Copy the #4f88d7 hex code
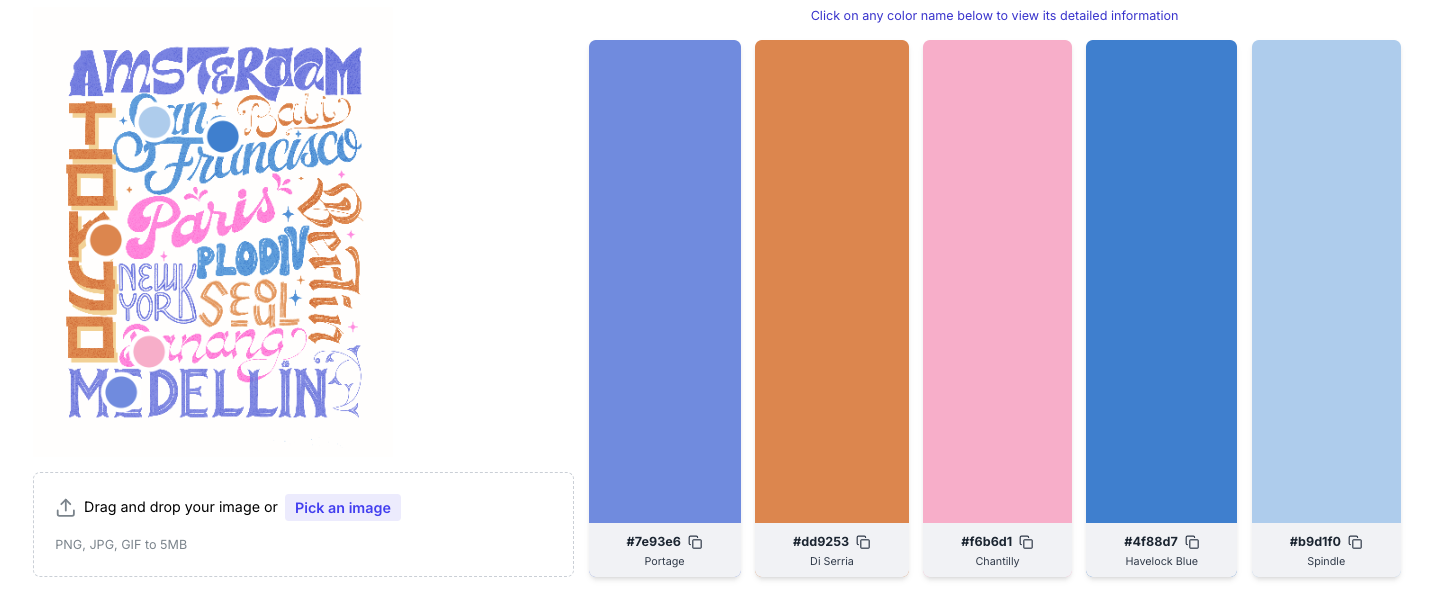 [x=1193, y=542]
